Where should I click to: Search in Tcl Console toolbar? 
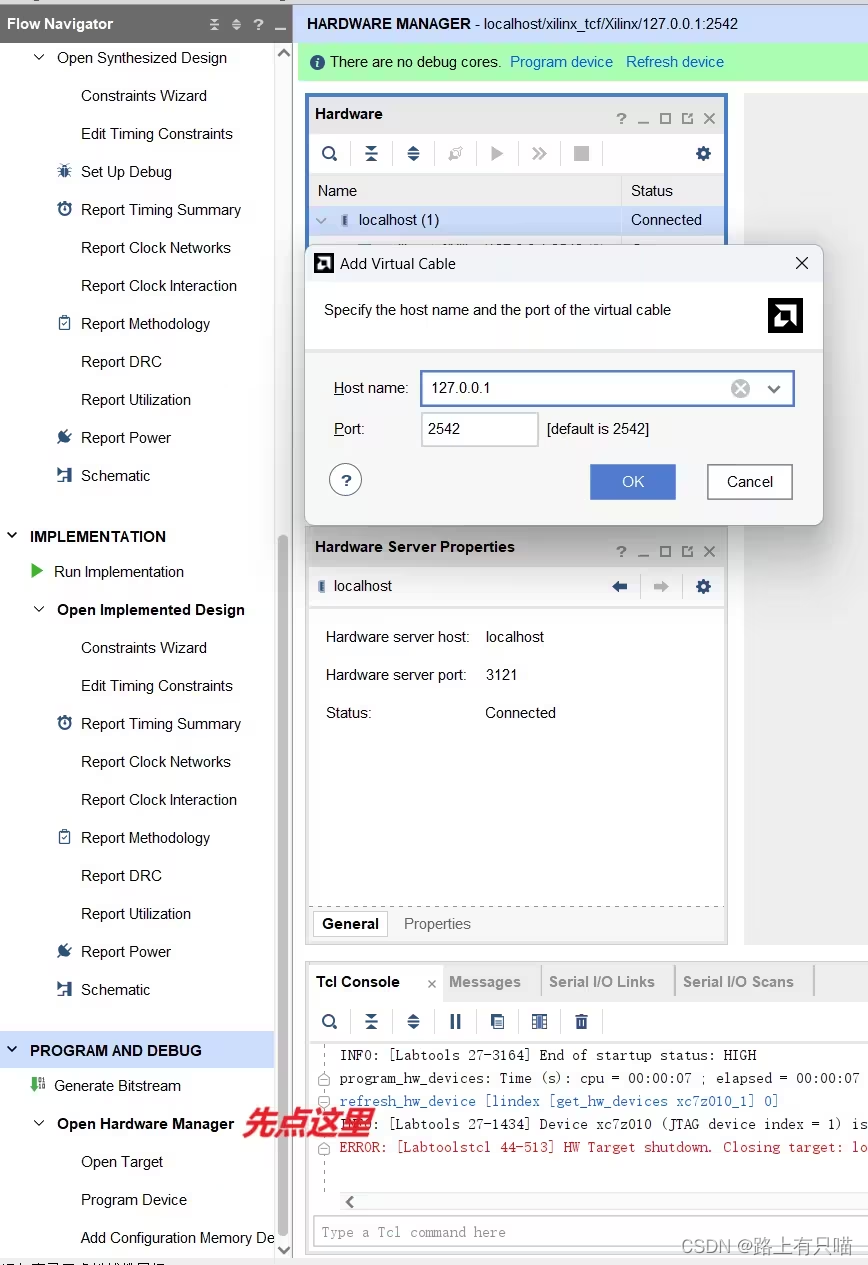point(329,1022)
